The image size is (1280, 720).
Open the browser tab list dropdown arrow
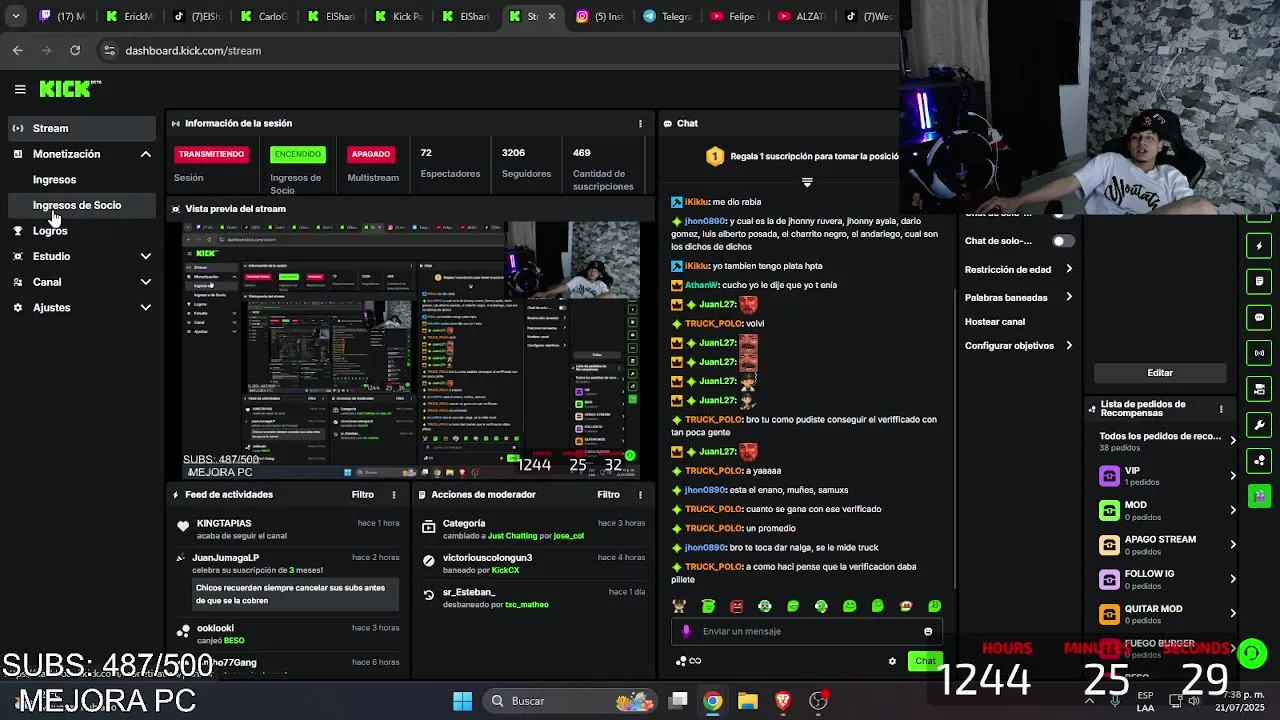pos(18,16)
